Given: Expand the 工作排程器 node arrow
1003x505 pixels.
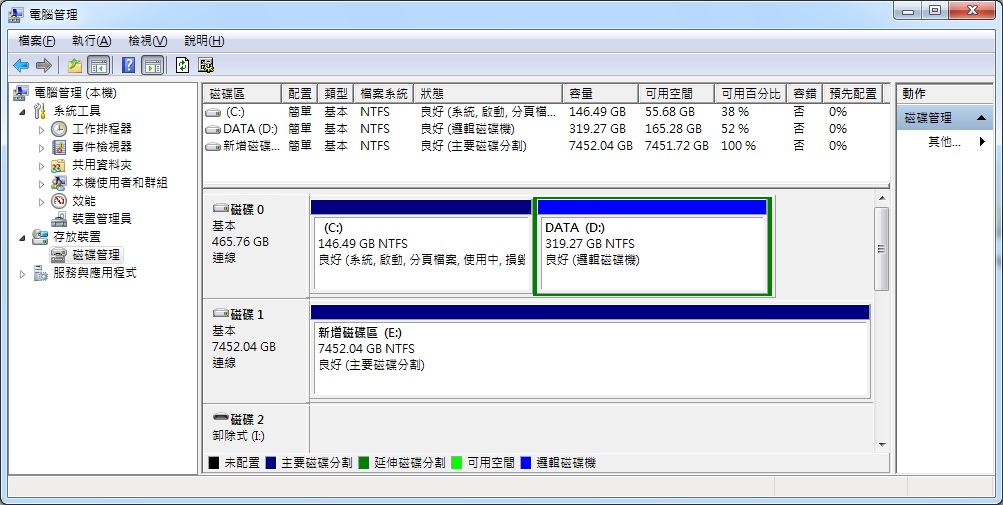Looking at the screenshot, I should coord(42,130).
